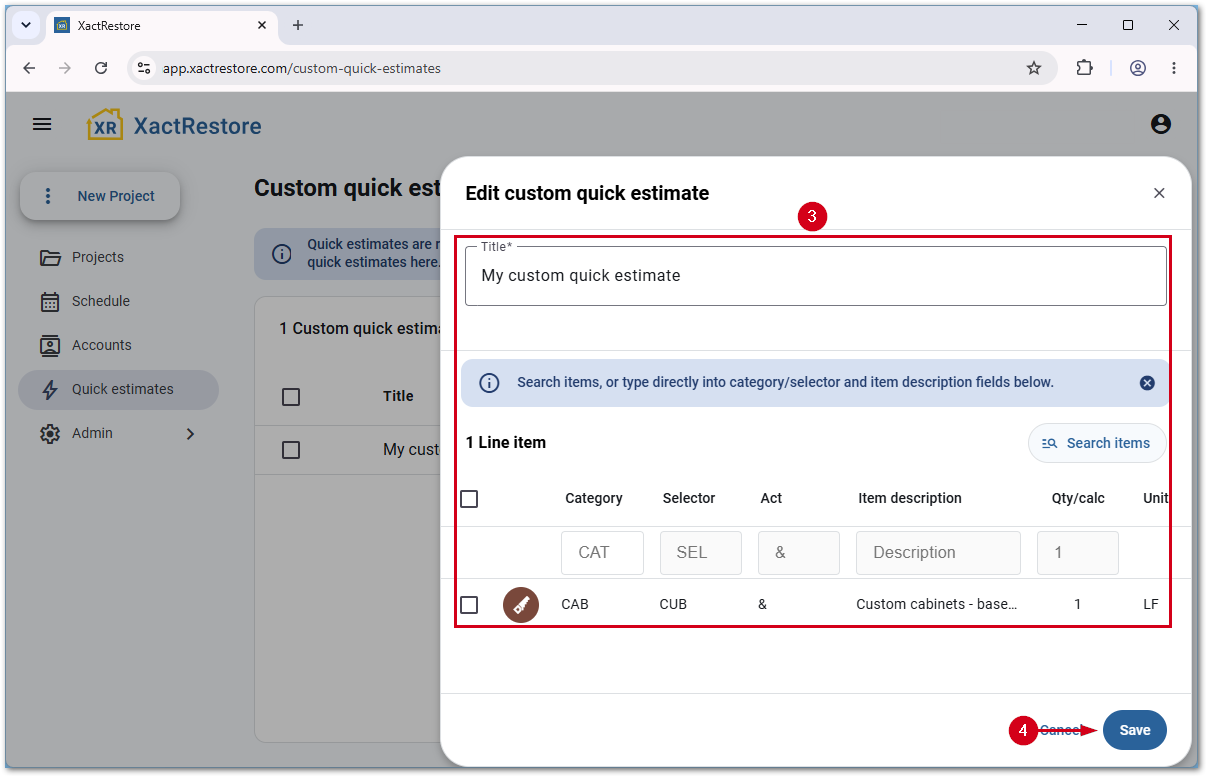Click the cabinetry saw icon in CAB row
Image resolution: width=1207 pixels, height=777 pixels.
point(521,605)
